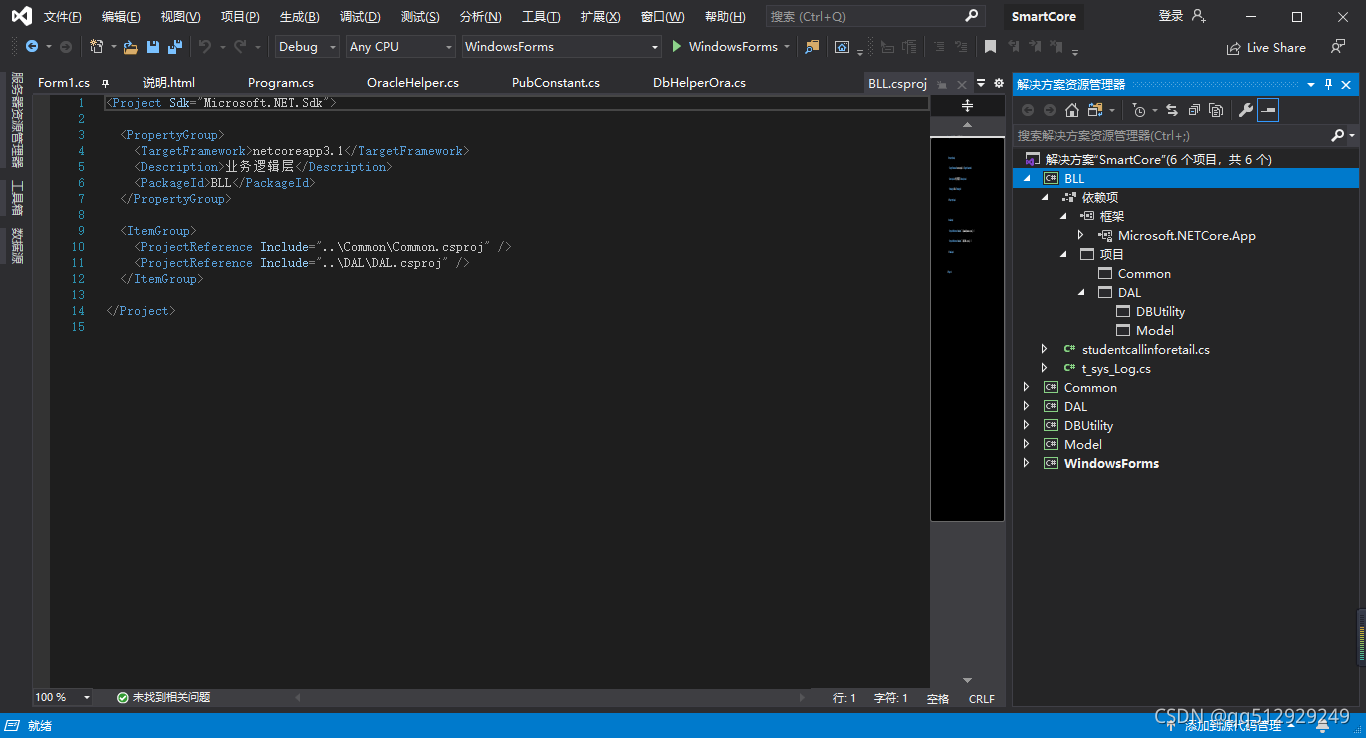The height and width of the screenshot is (738, 1366).
Task: Click the Undo arrow icon
Action: [x=205, y=46]
